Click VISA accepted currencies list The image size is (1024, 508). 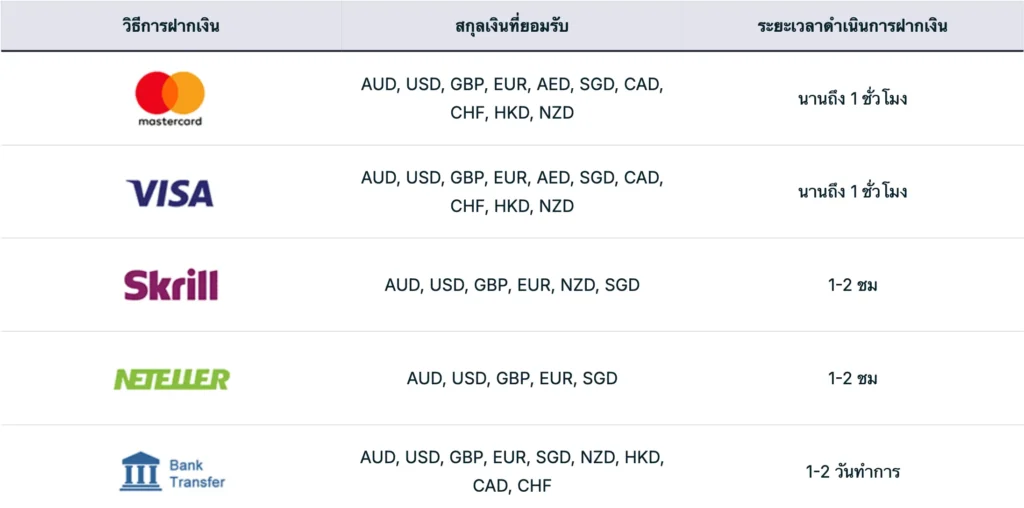click(511, 191)
